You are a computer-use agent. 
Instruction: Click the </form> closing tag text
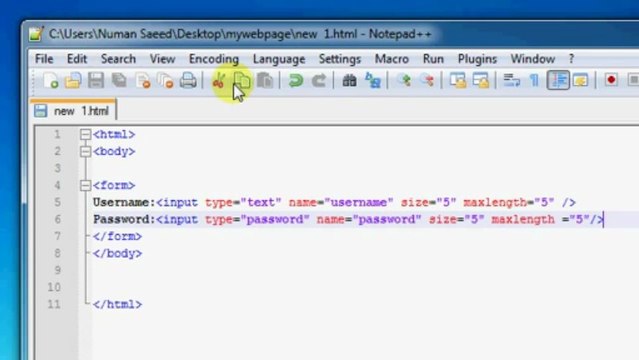[117, 236]
